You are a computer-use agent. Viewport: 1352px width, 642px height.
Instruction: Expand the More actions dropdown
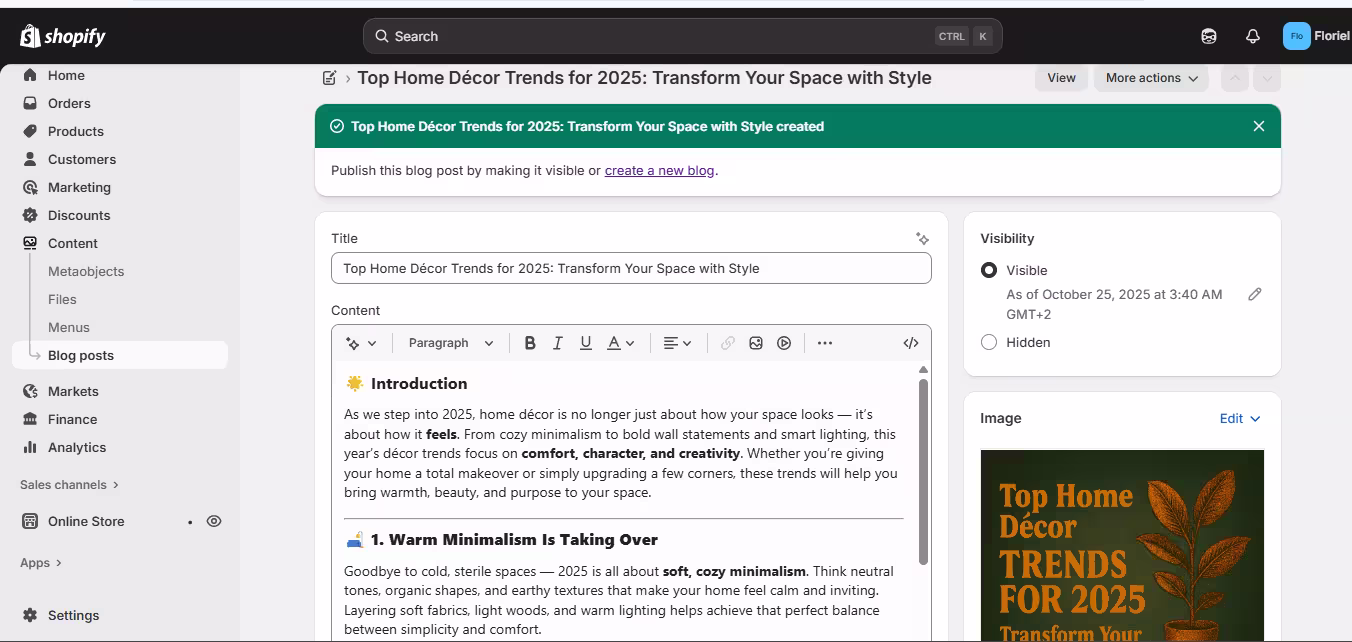tap(1151, 78)
